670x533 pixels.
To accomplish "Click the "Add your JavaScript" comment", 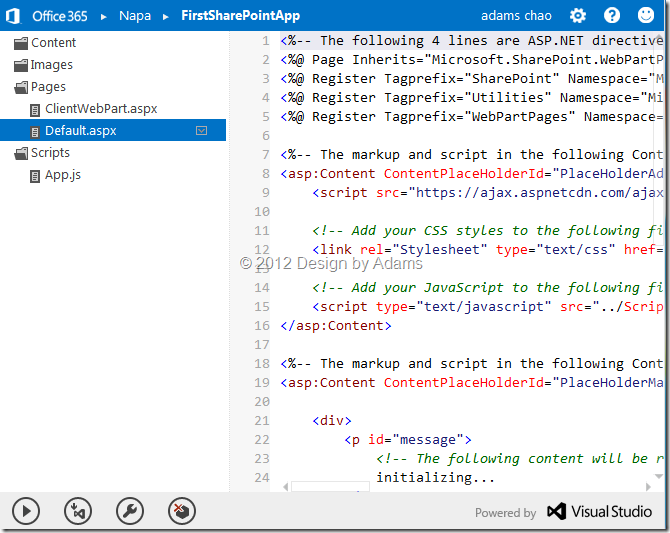I will point(488,288).
